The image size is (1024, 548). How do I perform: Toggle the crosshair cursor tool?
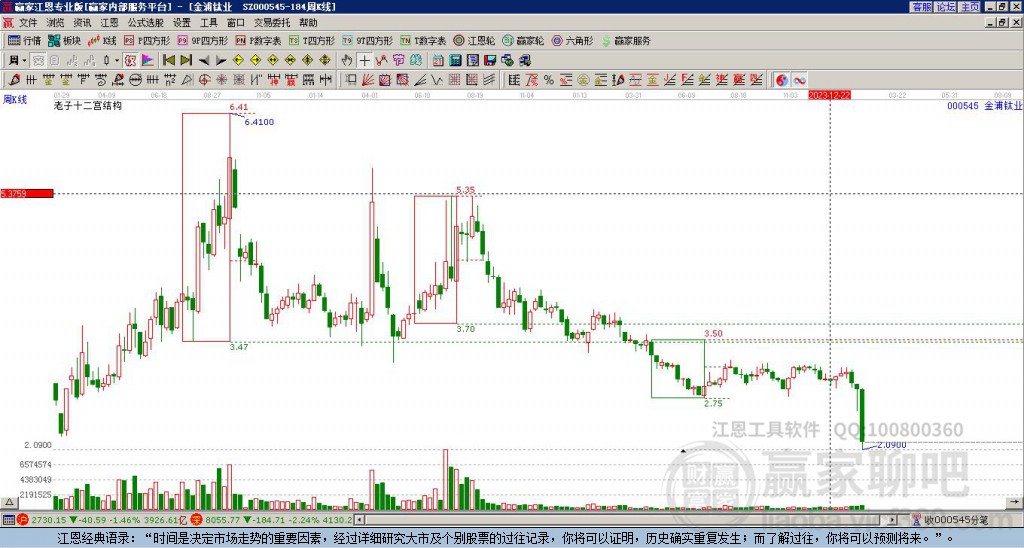click(x=364, y=61)
